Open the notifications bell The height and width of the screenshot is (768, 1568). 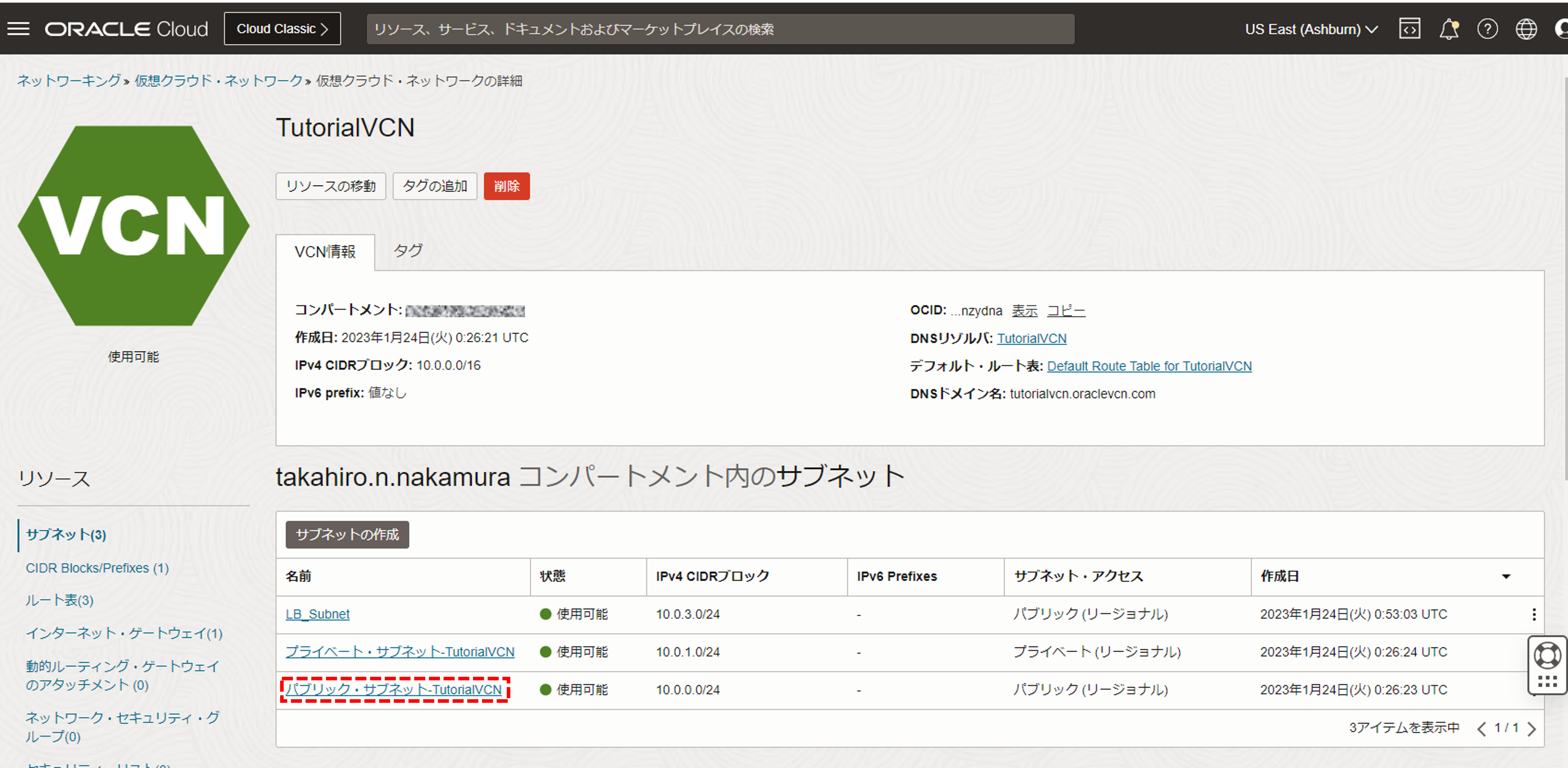(1449, 29)
